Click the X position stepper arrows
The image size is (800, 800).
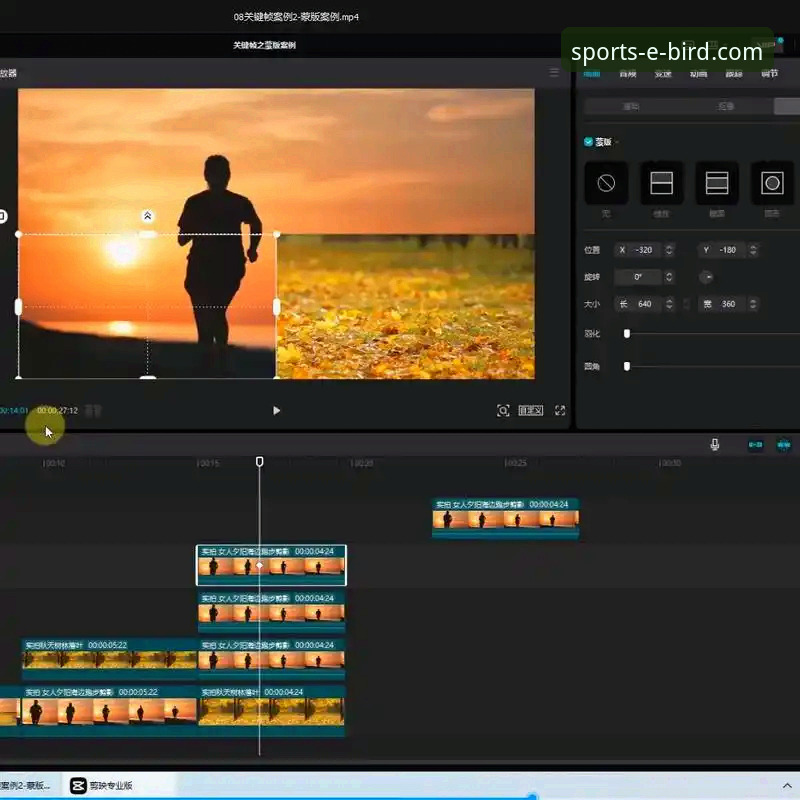pyautogui.click(x=669, y=250)
